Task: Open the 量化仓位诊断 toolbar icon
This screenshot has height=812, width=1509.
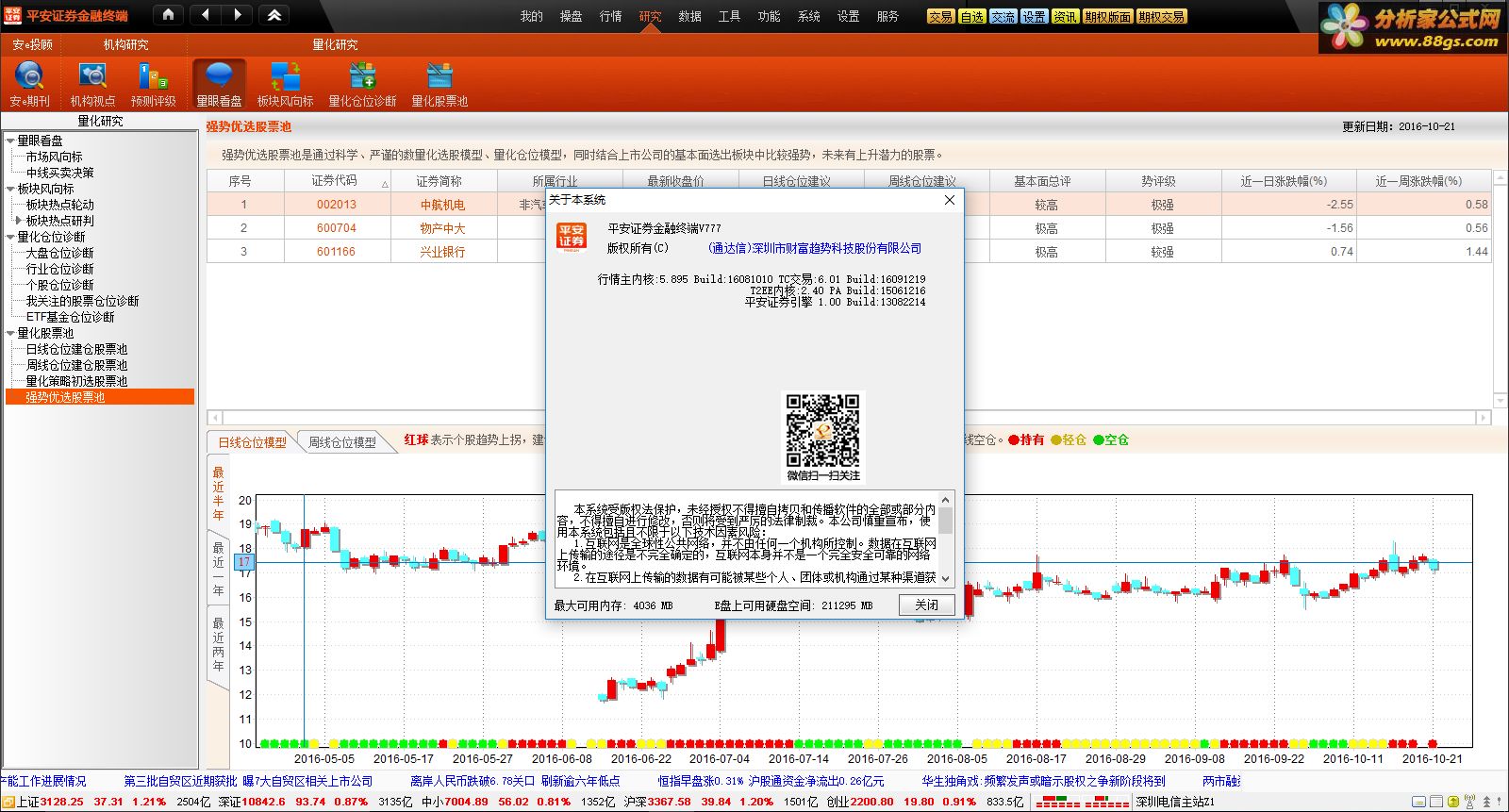Action: 362,84
